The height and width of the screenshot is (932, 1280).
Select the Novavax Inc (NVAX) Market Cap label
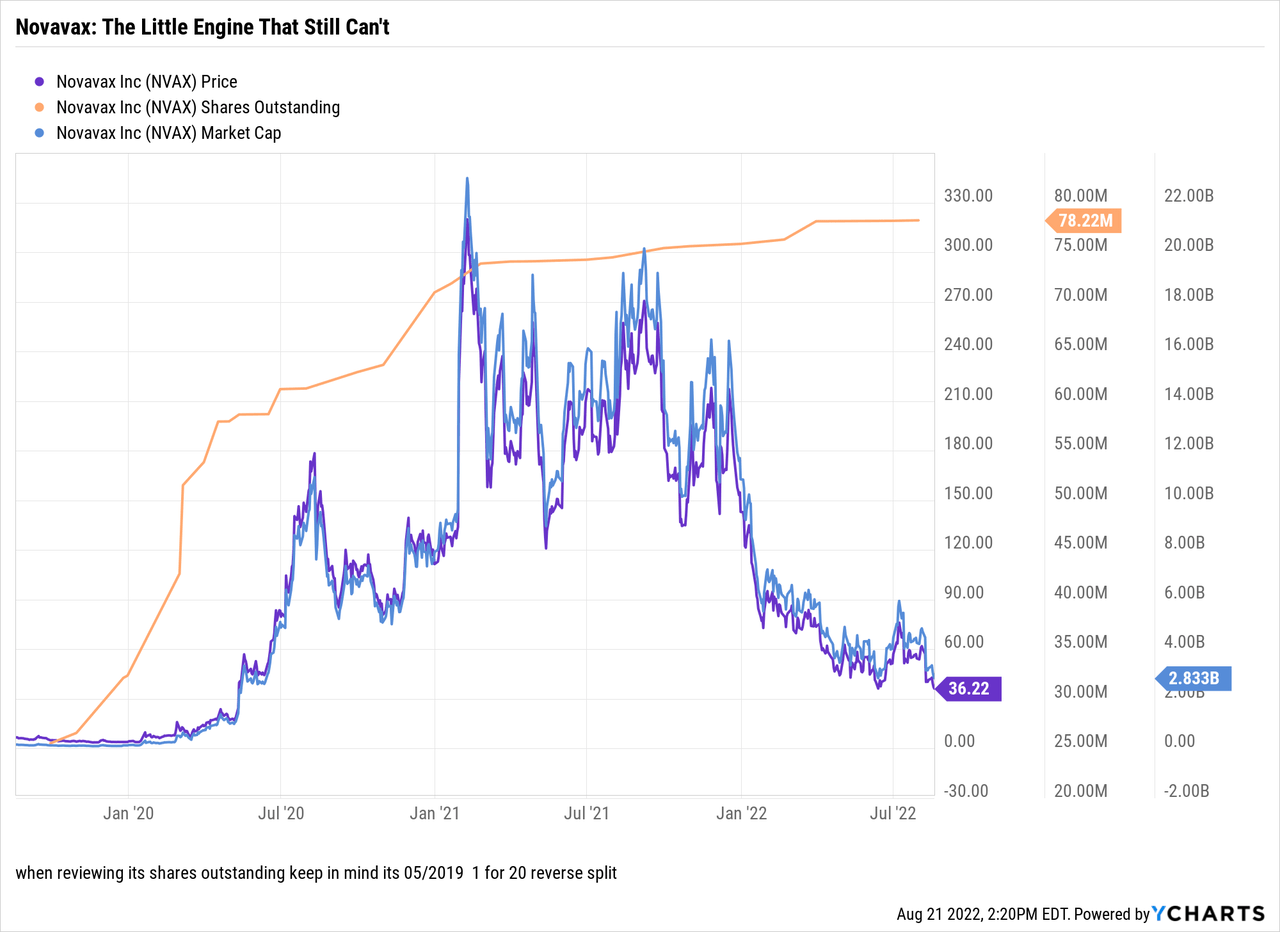[x=169, y=132]
